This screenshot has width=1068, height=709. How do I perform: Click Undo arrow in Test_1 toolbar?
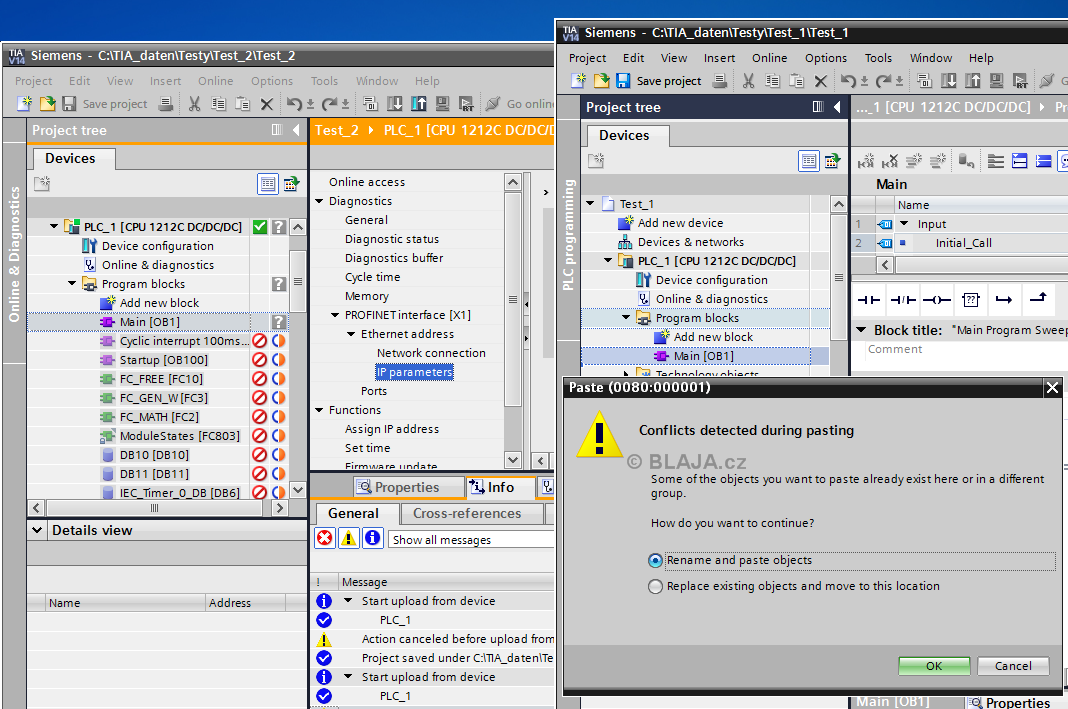pyautogui.click(x=848, y=81)
